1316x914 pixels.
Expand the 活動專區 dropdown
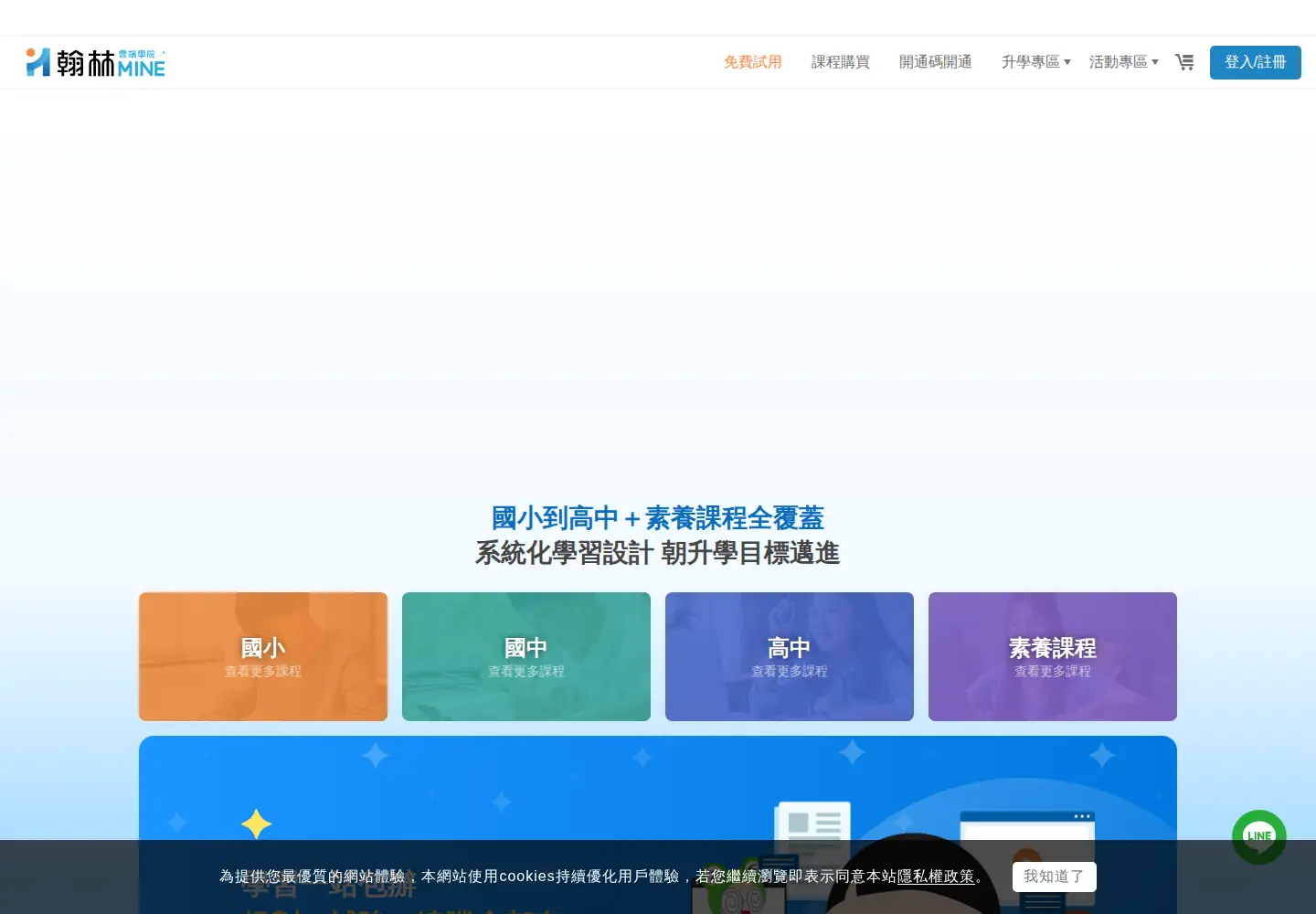point(1124,62)
